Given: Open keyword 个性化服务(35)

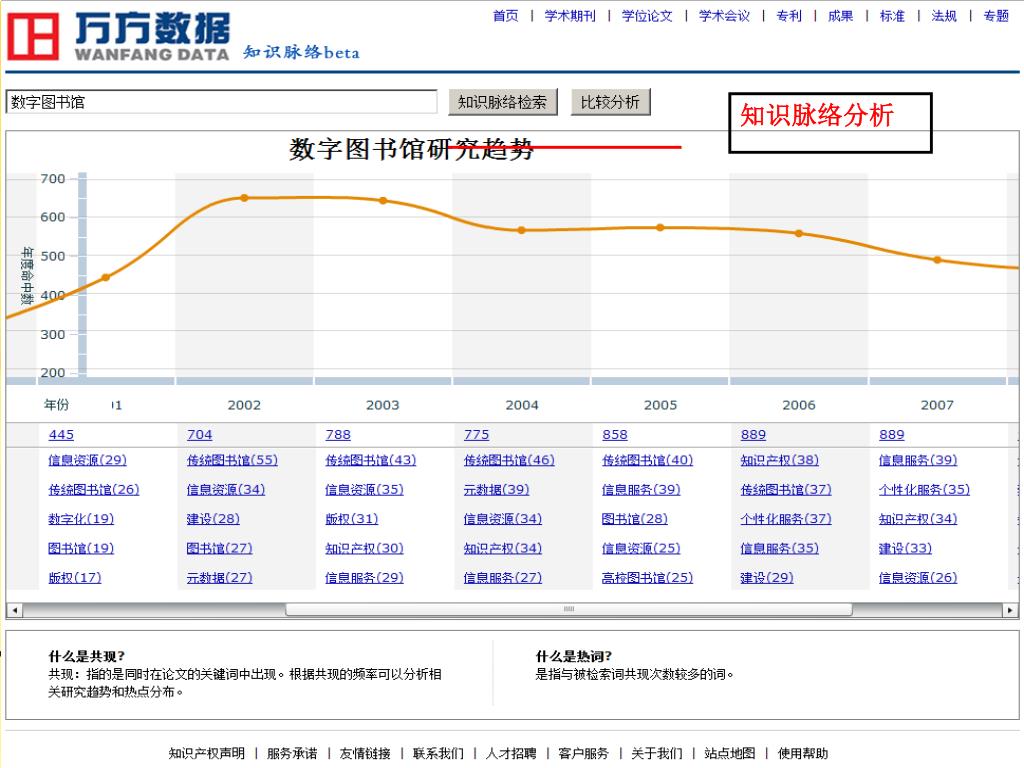Looking at the screenshot, I should click(x=924, y=489).
